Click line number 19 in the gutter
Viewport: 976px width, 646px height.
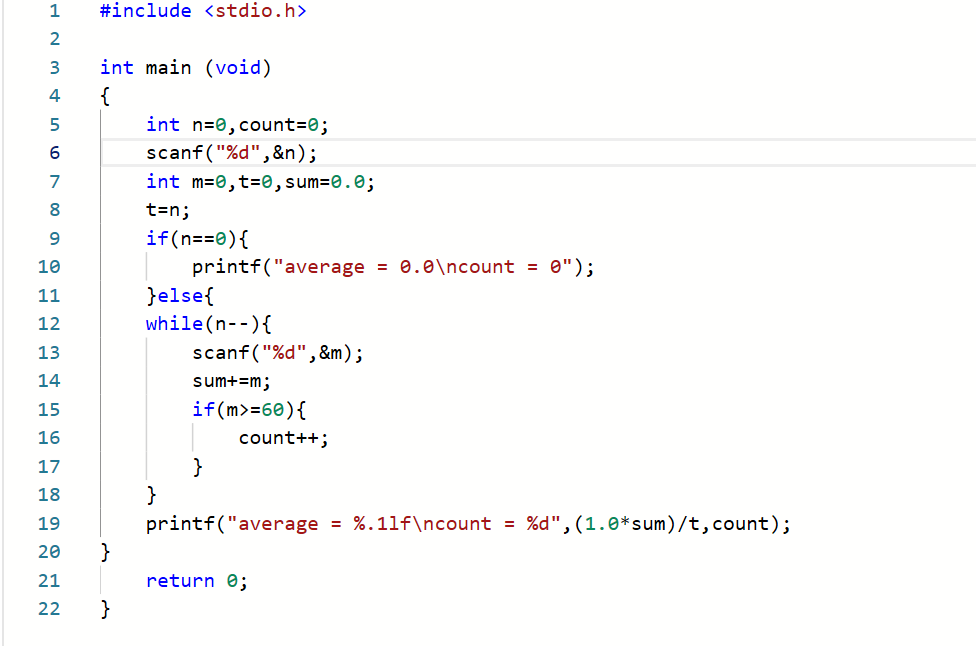pos(49,523)
